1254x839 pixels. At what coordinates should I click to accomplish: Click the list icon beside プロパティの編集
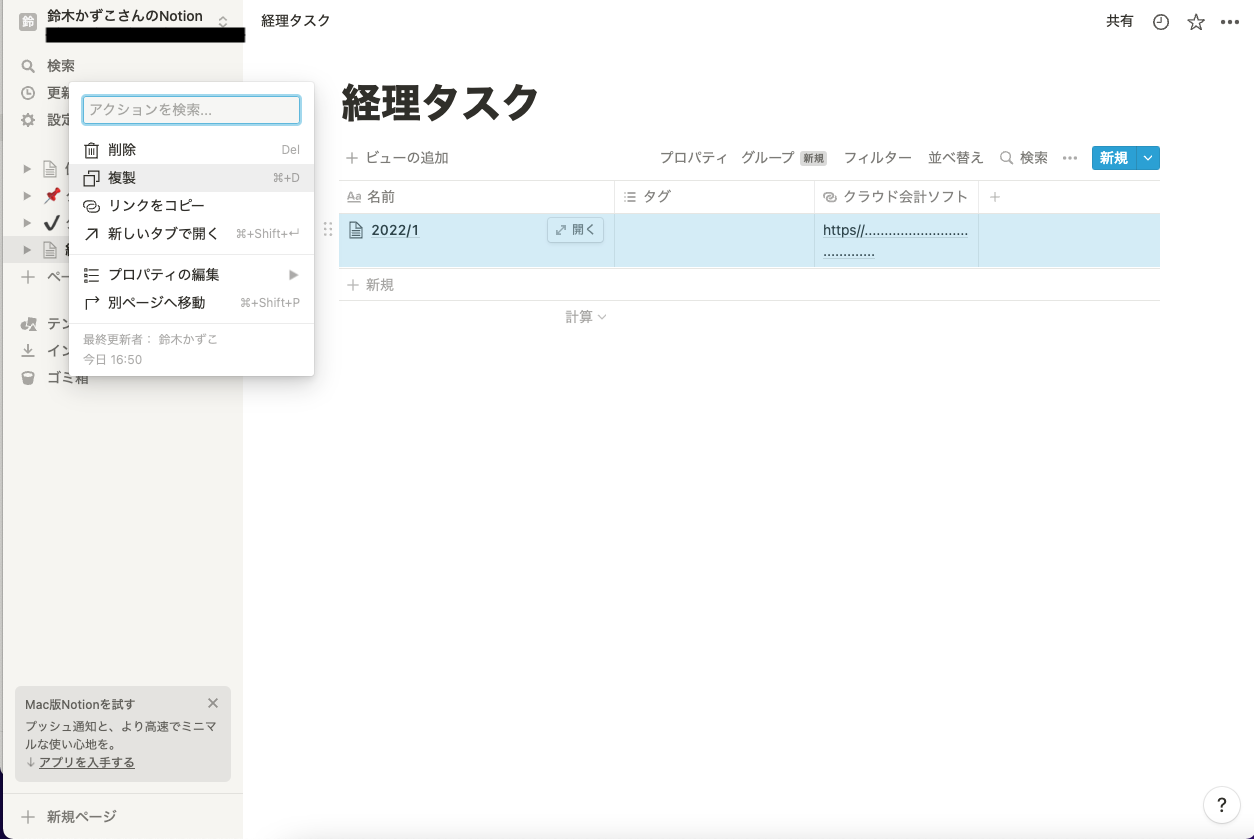91,275
